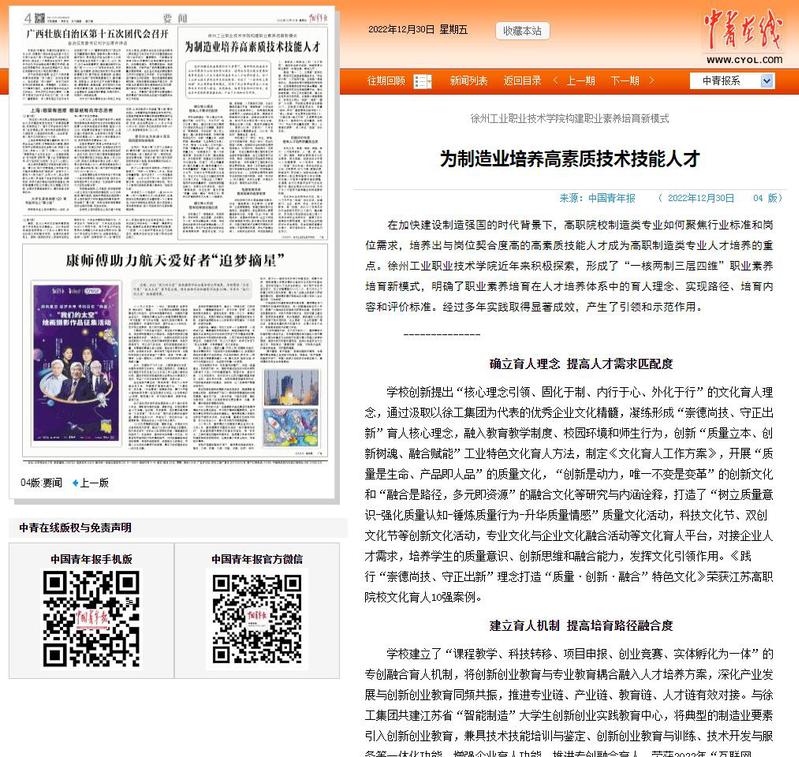Screen dimensions: 799x757
Task: Open the 中青报系 dropdown
Action: point(738,81)
